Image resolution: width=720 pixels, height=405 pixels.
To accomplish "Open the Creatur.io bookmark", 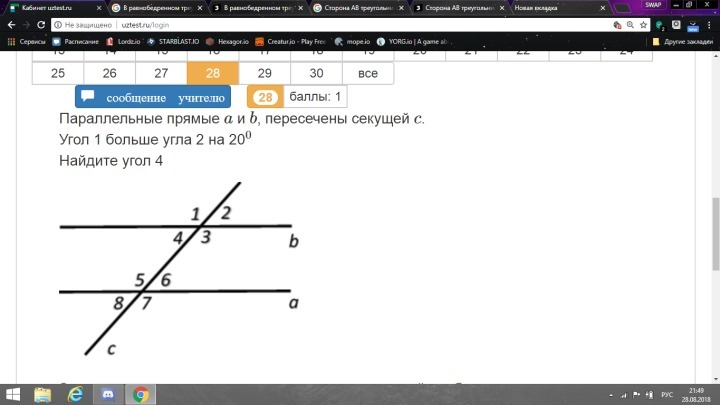I will (291, 41).
